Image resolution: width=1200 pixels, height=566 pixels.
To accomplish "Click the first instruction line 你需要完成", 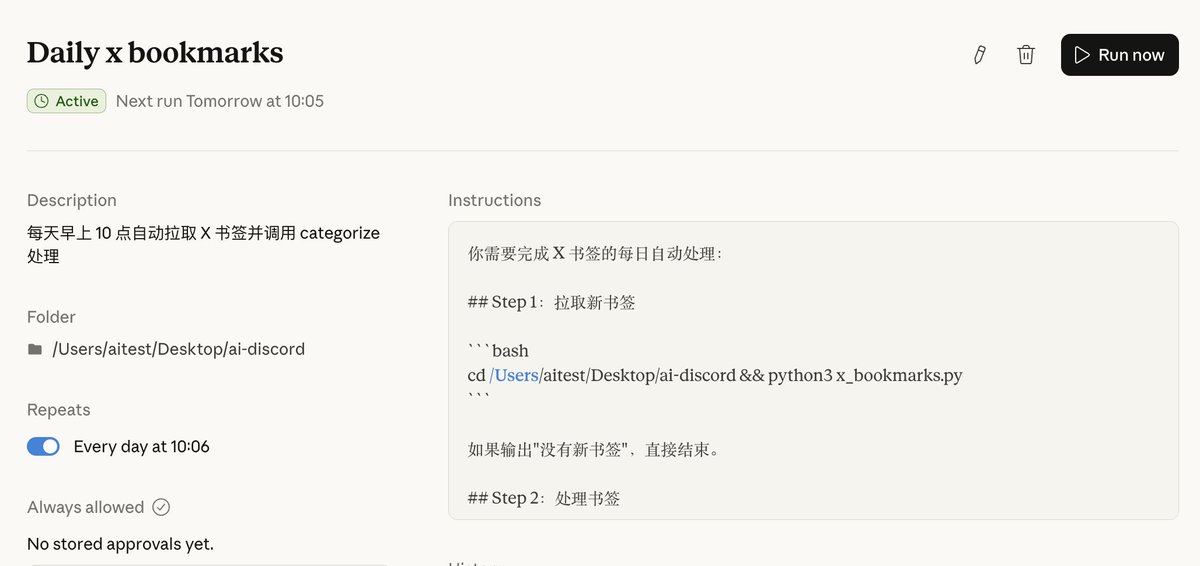I will pyautogui.click(x=595, y=253).
